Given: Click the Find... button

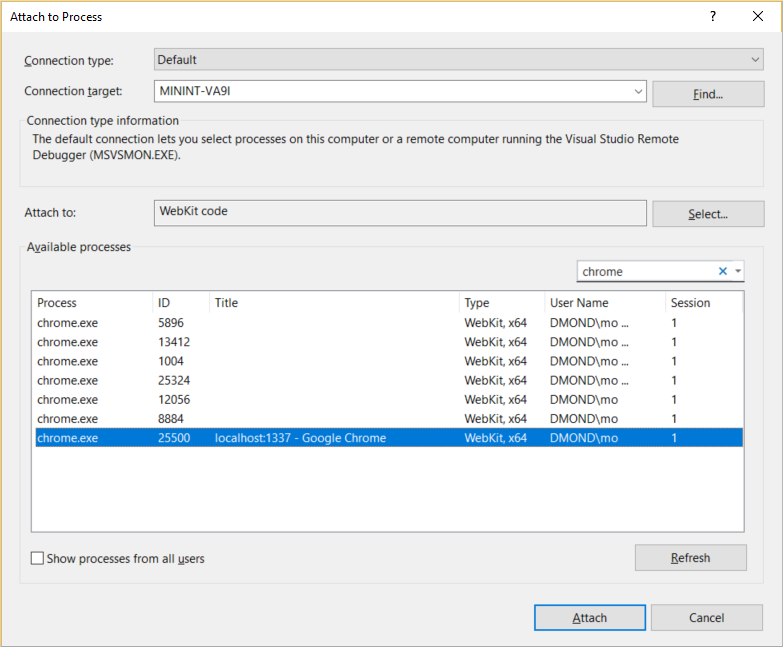Looking at the screenshot, I should pos(708,94).
